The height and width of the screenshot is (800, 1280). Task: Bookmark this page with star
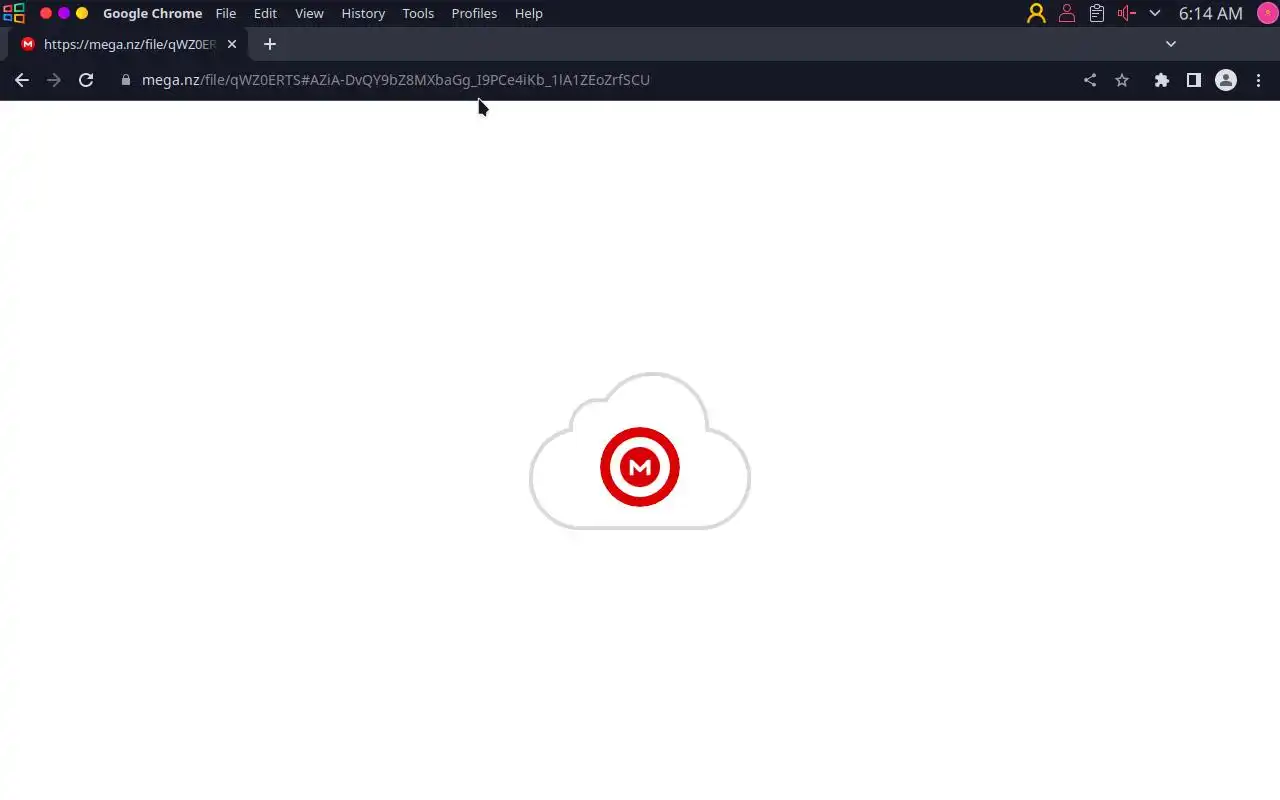[1122, 80]
